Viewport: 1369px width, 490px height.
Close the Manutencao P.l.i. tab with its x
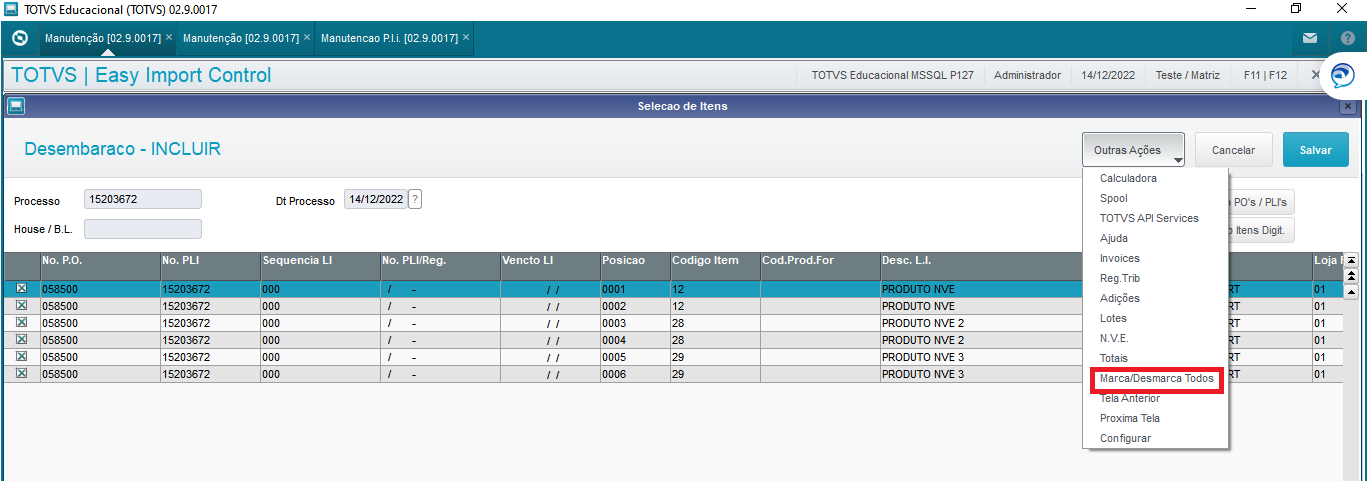[466, 37]
